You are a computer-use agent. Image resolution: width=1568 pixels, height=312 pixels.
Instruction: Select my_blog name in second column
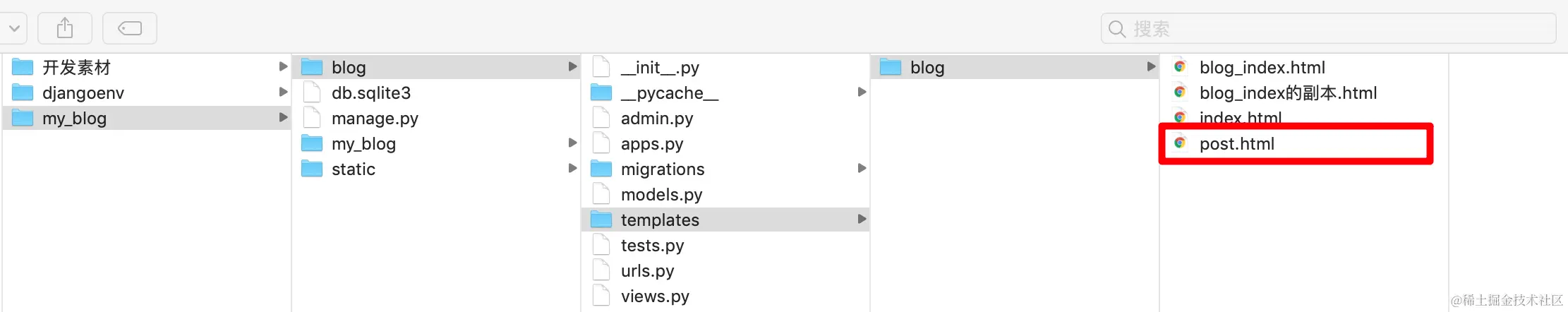(x=363, y=143)
